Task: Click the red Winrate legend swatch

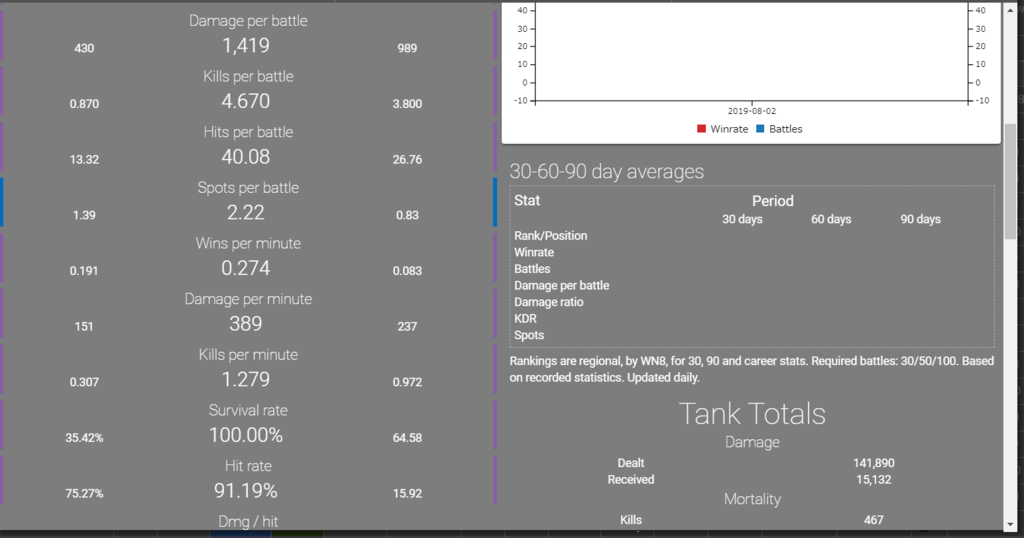Action: click(x=701, y=129)
